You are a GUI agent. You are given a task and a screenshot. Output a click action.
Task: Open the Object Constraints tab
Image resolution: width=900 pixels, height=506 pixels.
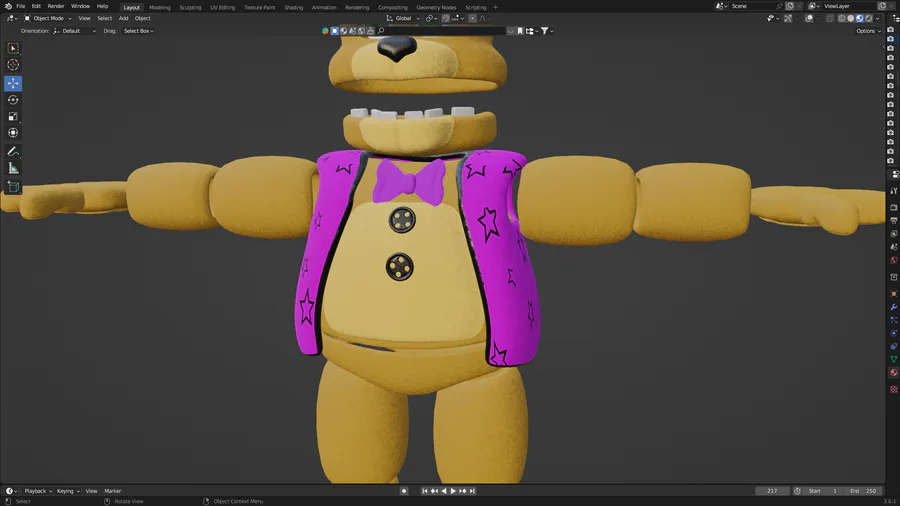(x=894, y=347)
